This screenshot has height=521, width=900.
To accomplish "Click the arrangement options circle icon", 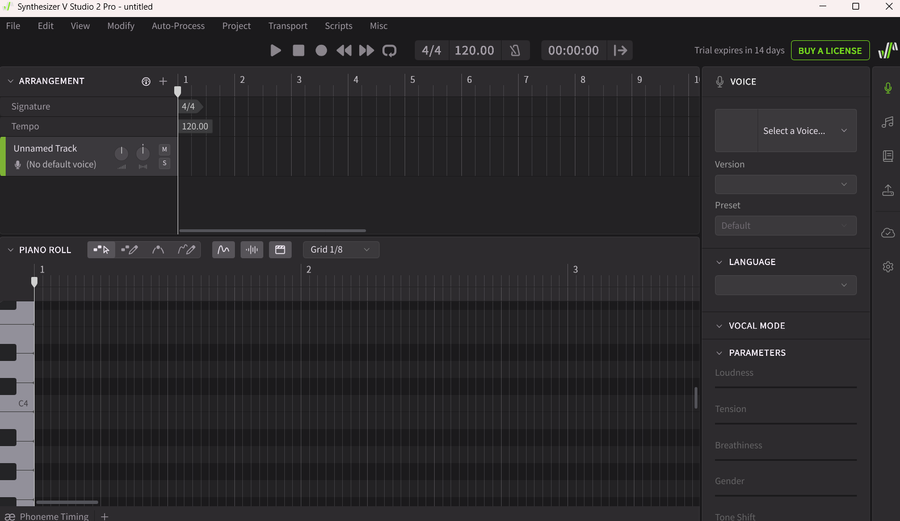I will click(x=146, y=81).
